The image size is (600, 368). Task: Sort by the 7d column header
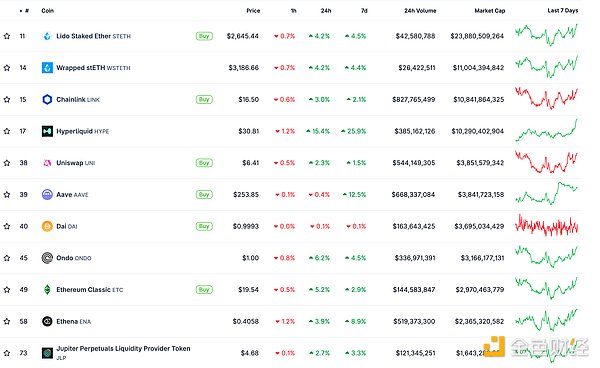tap(364, 11)
